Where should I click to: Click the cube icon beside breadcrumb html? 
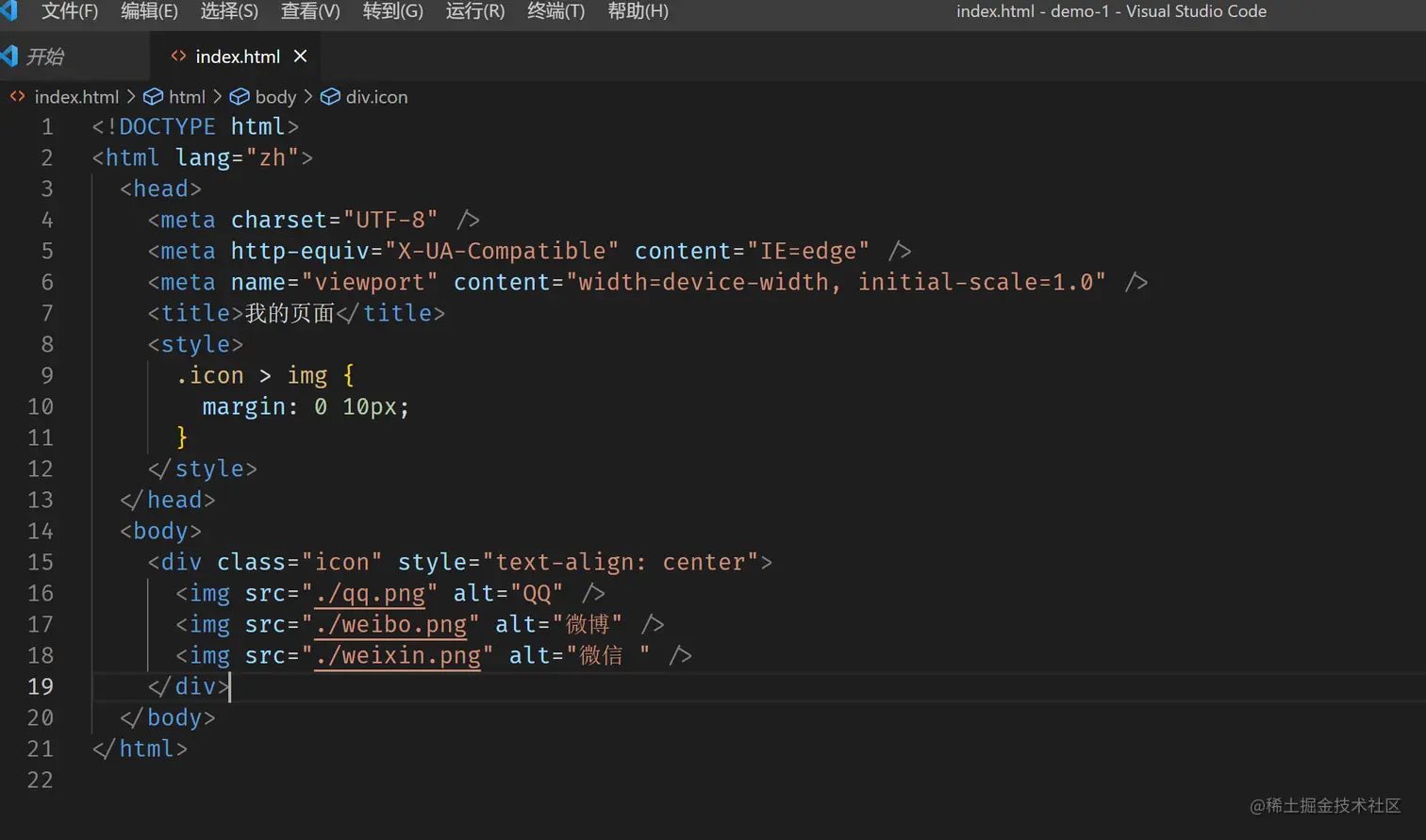153,97
